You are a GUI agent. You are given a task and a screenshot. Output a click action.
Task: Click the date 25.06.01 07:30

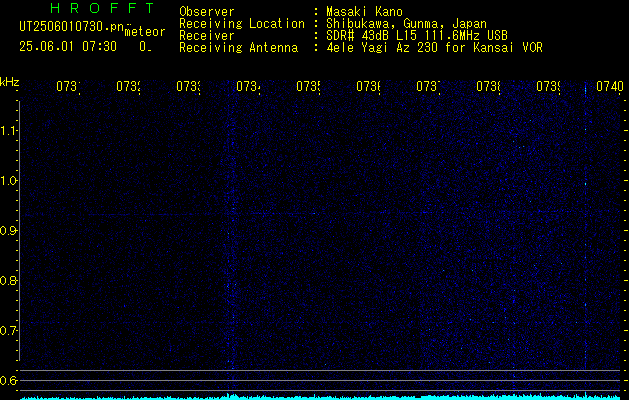(x=68, y=47)
